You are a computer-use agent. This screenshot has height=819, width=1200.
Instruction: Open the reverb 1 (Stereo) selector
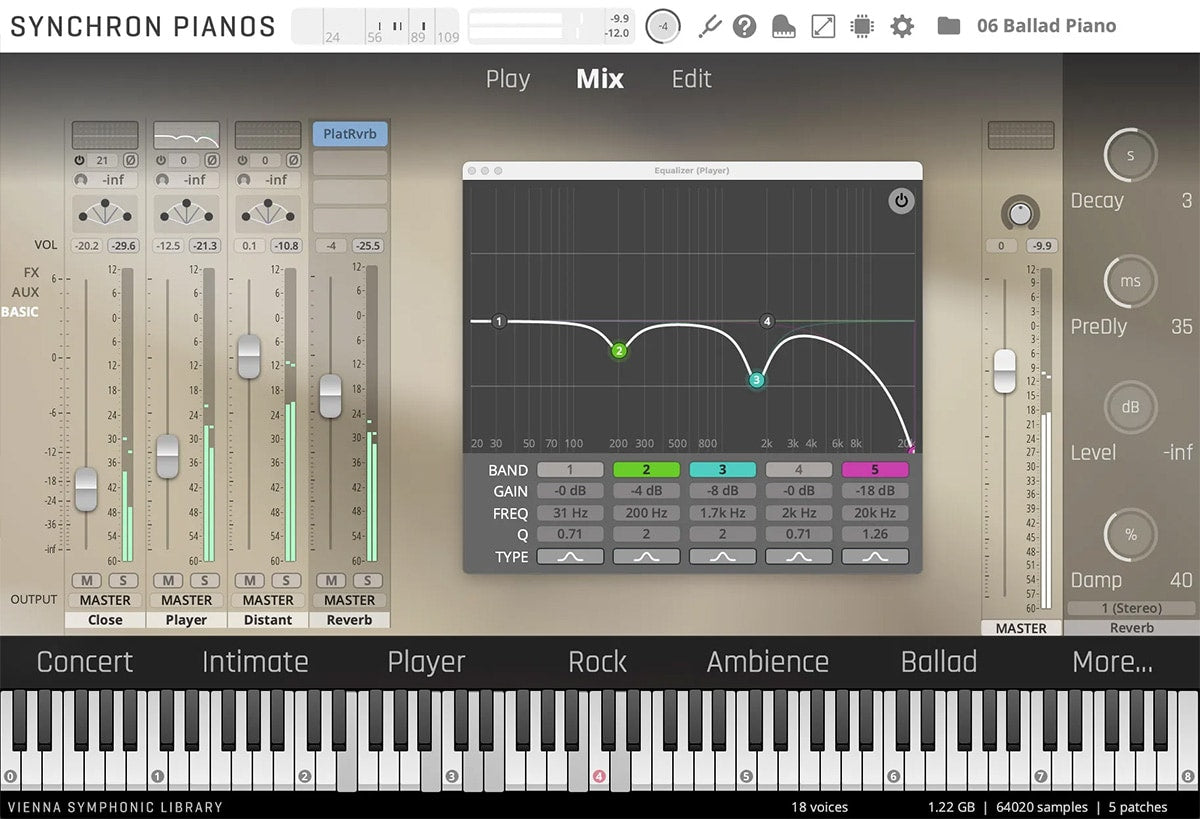coord(1131,608)
